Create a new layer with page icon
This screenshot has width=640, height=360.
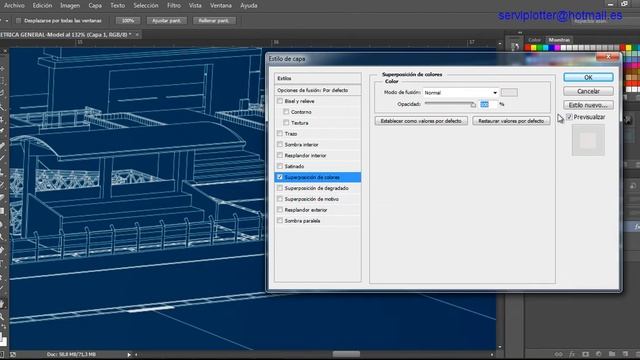click(625, 354)
